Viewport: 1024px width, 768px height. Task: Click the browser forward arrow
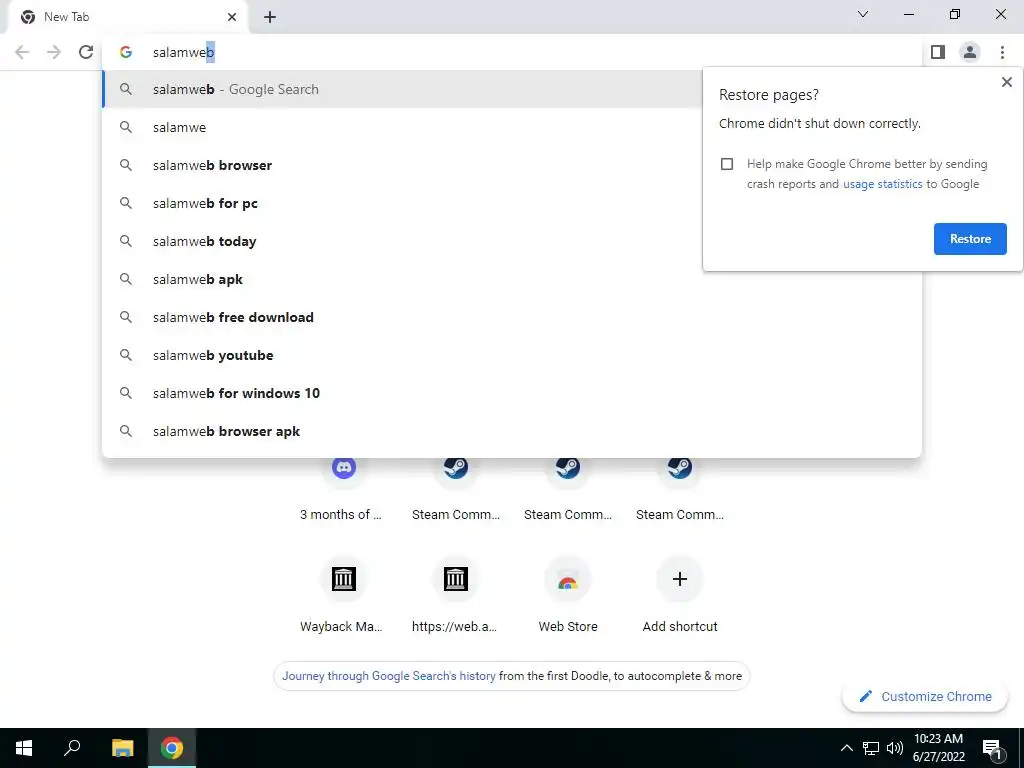pyautogui.click(x=54, y=52)
